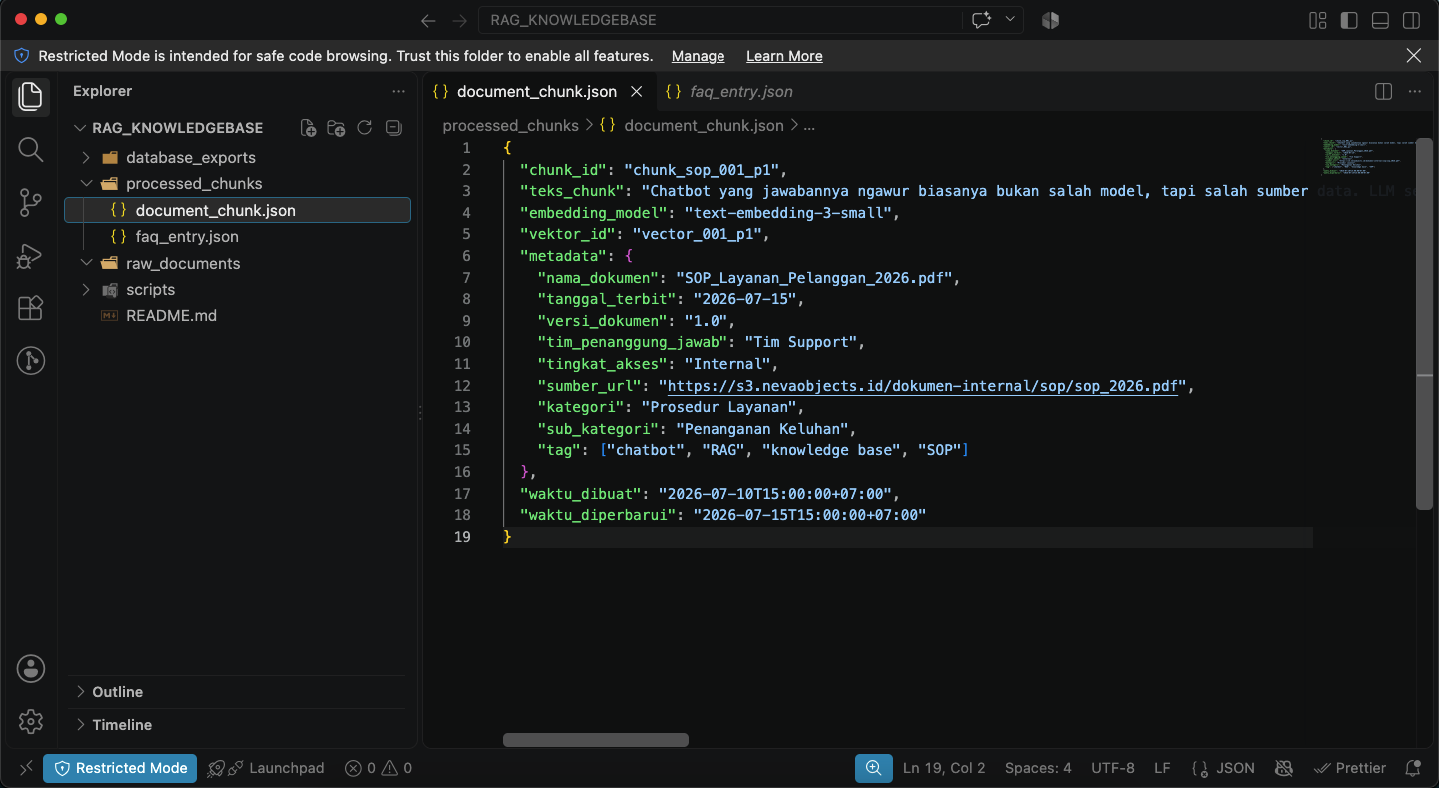Screen dimensions: 1439x788
Task: Click processed_chunks in the breadcrumb
Action: 510,126
